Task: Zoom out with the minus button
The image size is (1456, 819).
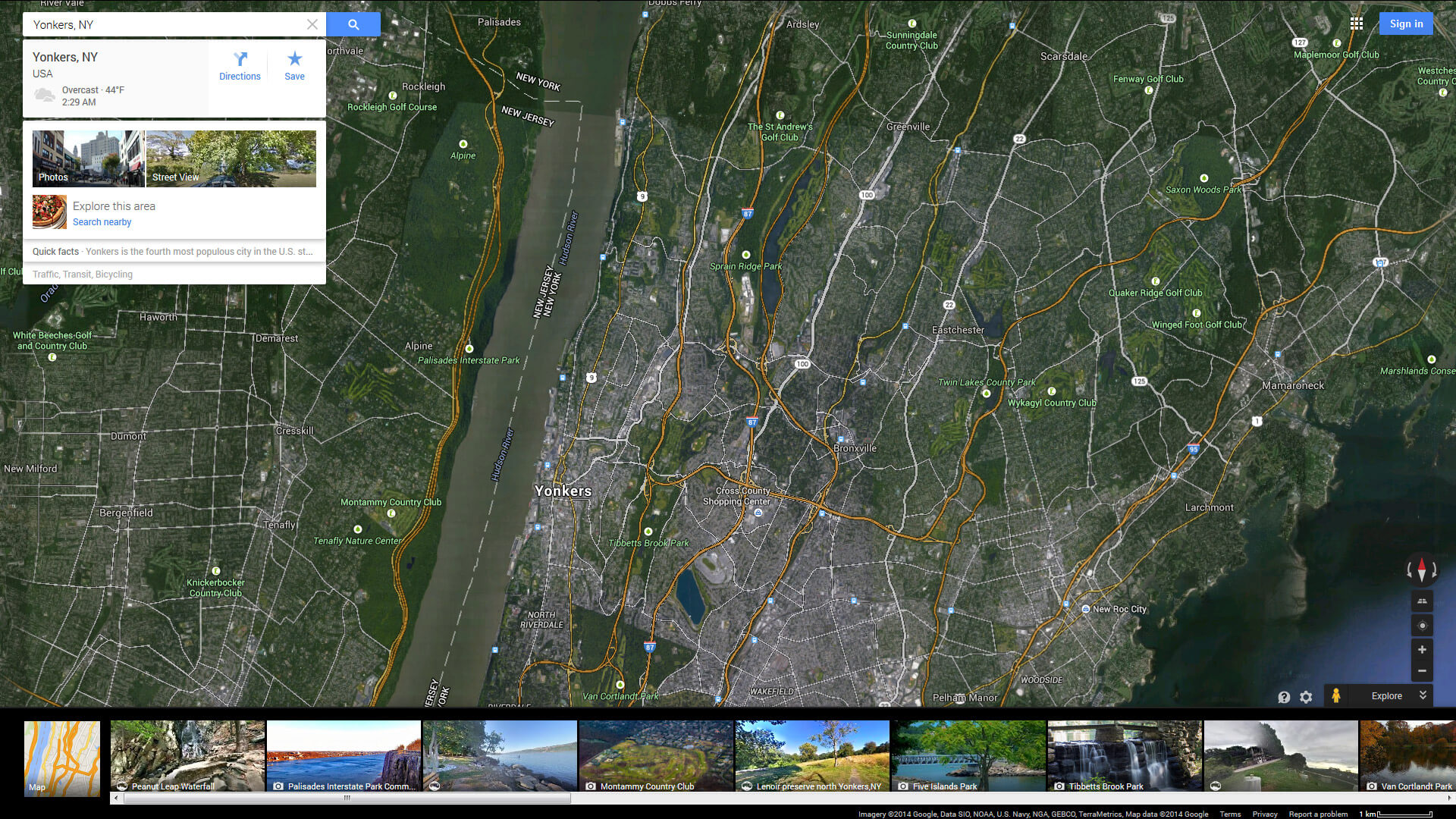Action: tap(1422, 671)
